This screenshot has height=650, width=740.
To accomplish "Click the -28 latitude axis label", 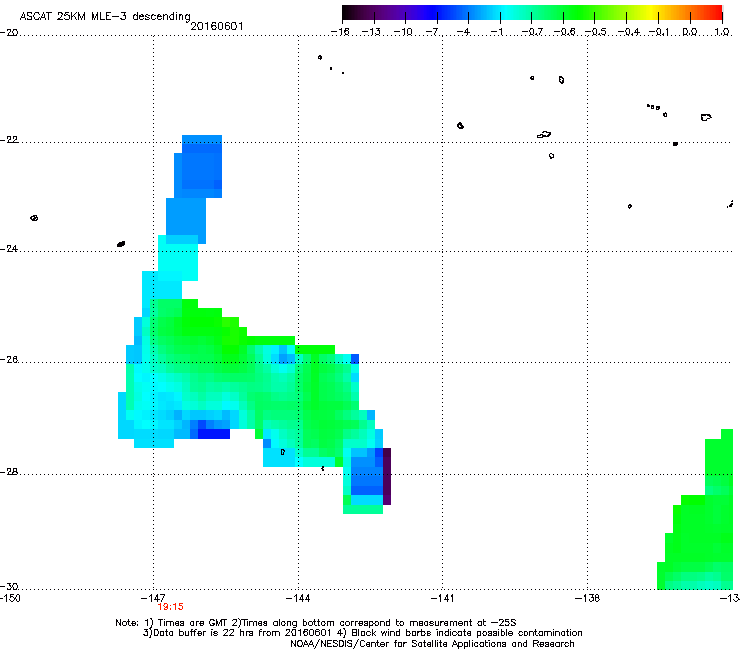I will [x=9, y=472].
